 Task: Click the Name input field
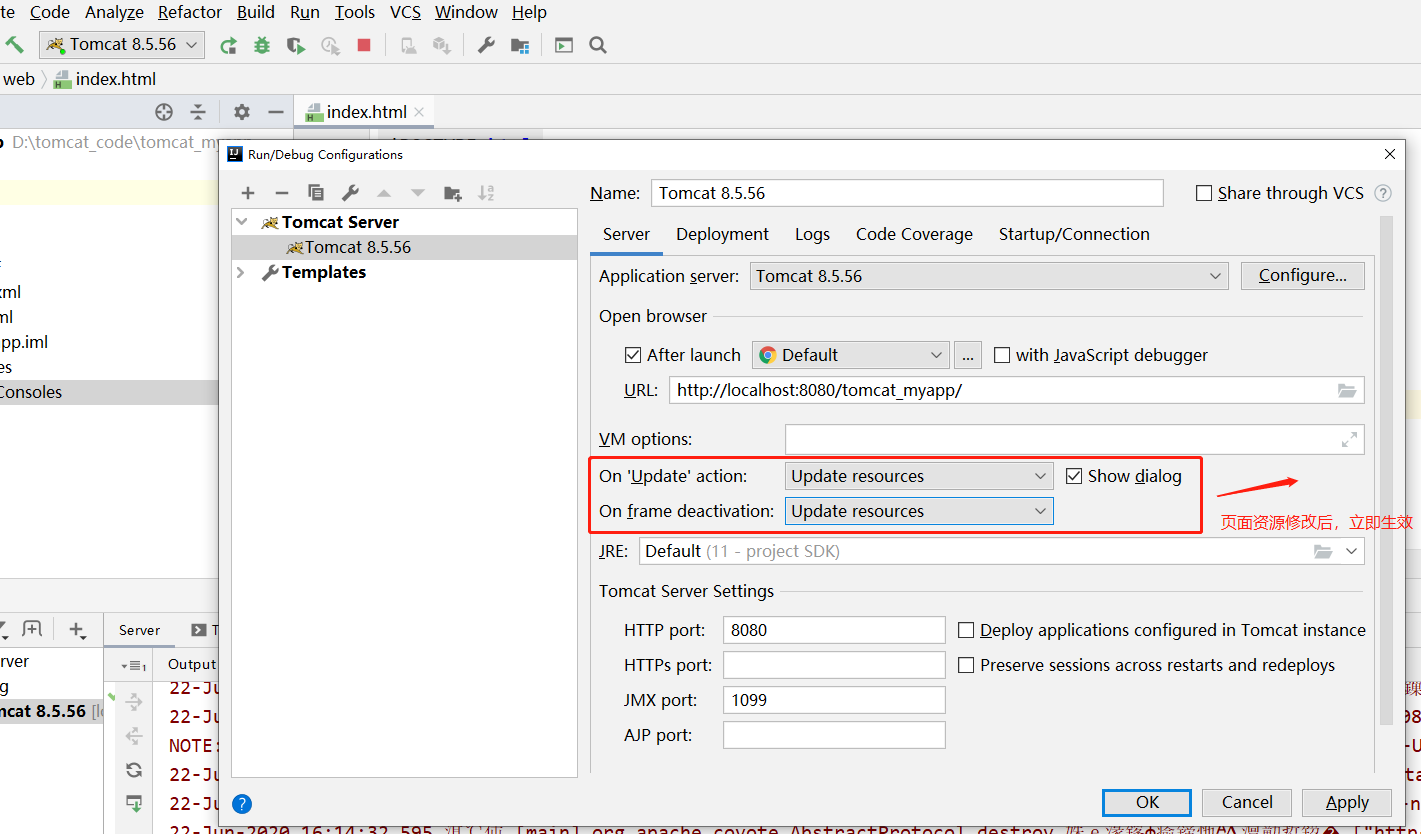click(x=907, y=193)
